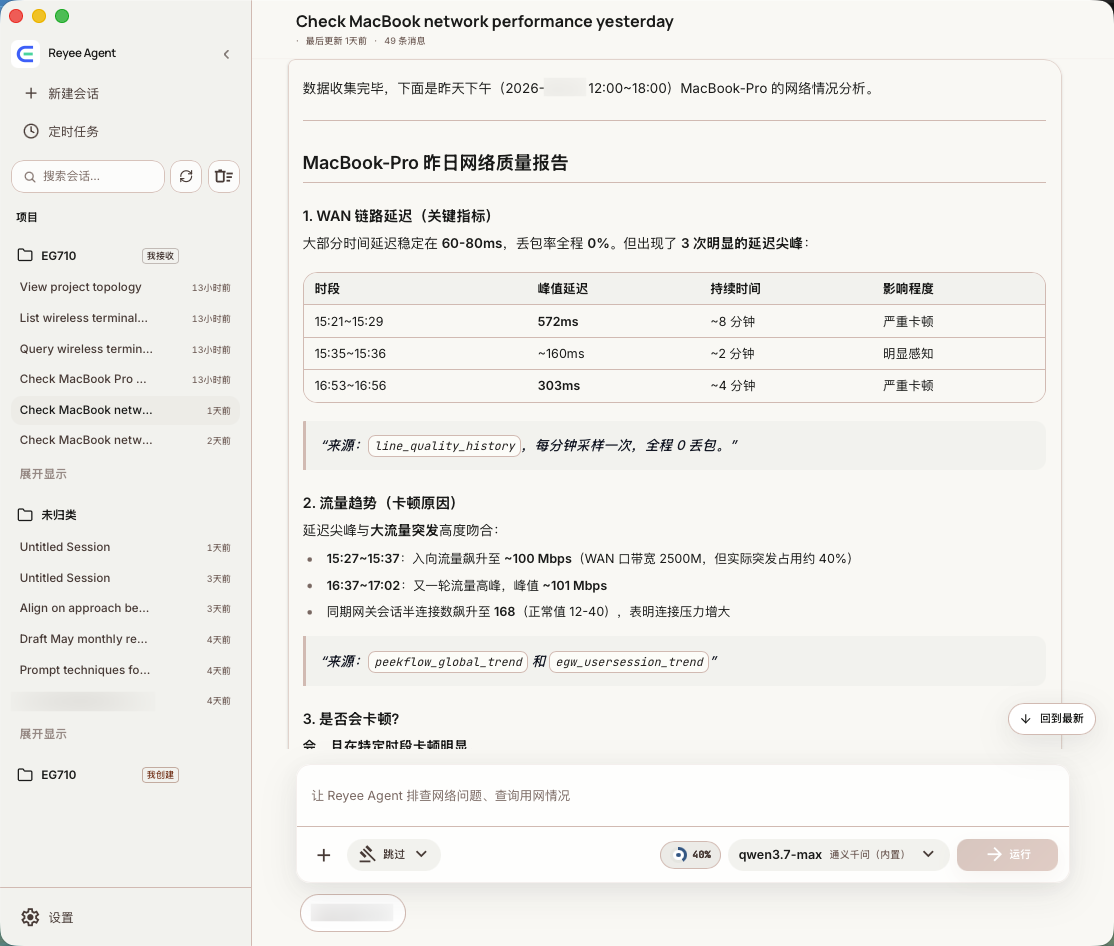Click egw_usersession_trend code tag
Screen dimensions: 1114x946
pyautogui.click(x=629, y=661)
